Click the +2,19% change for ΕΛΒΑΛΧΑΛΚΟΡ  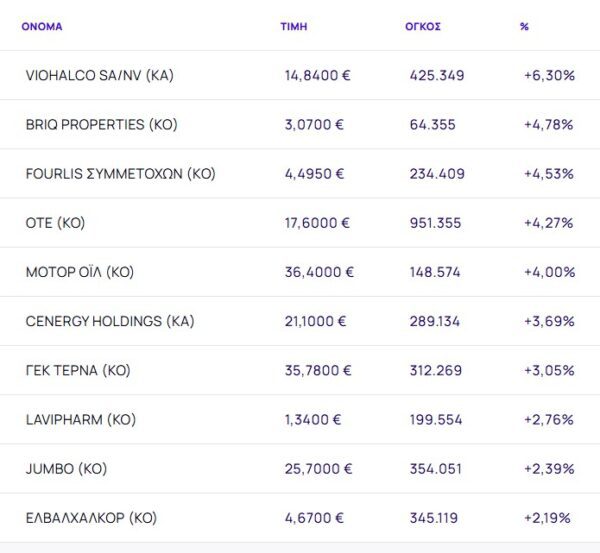(549, 518)
